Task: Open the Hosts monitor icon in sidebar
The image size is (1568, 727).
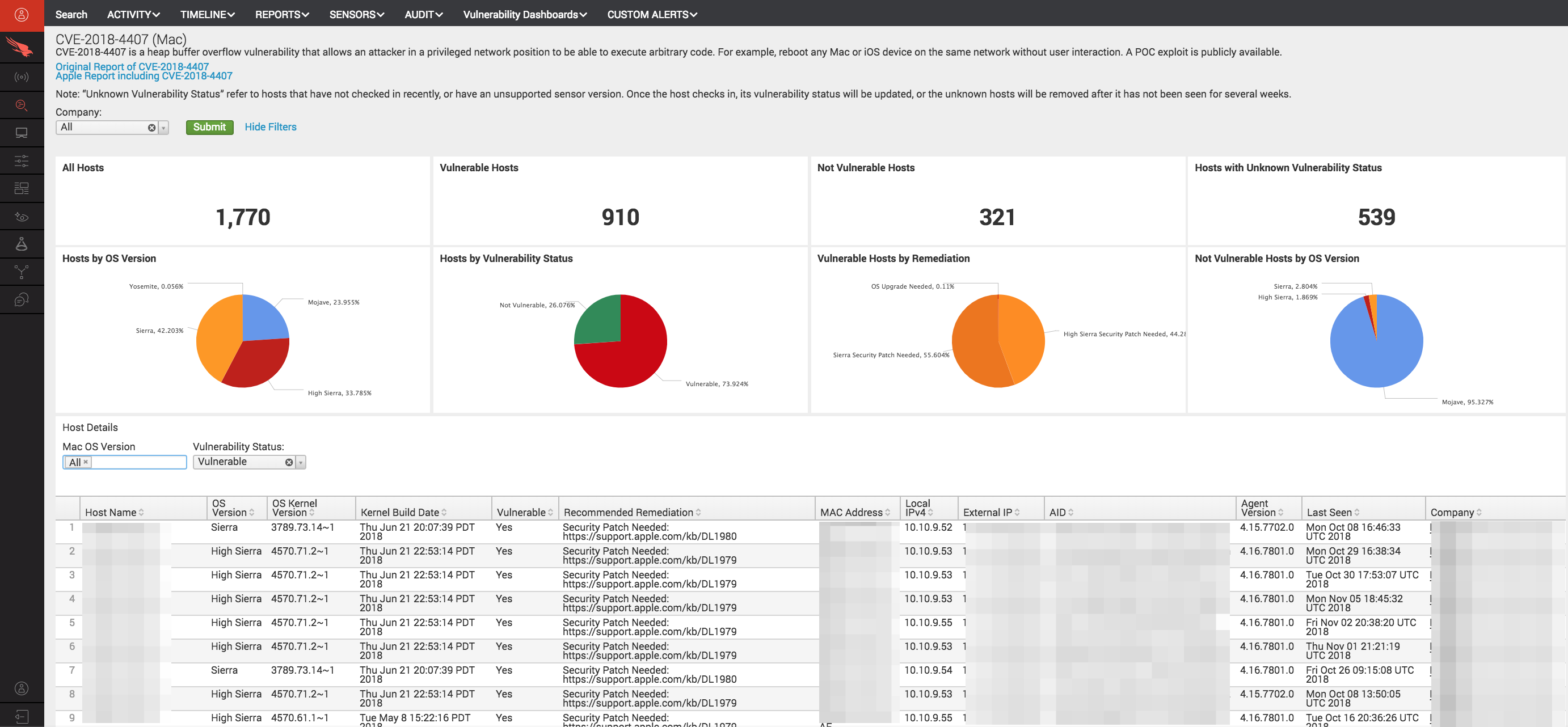Action: point(22,132)
